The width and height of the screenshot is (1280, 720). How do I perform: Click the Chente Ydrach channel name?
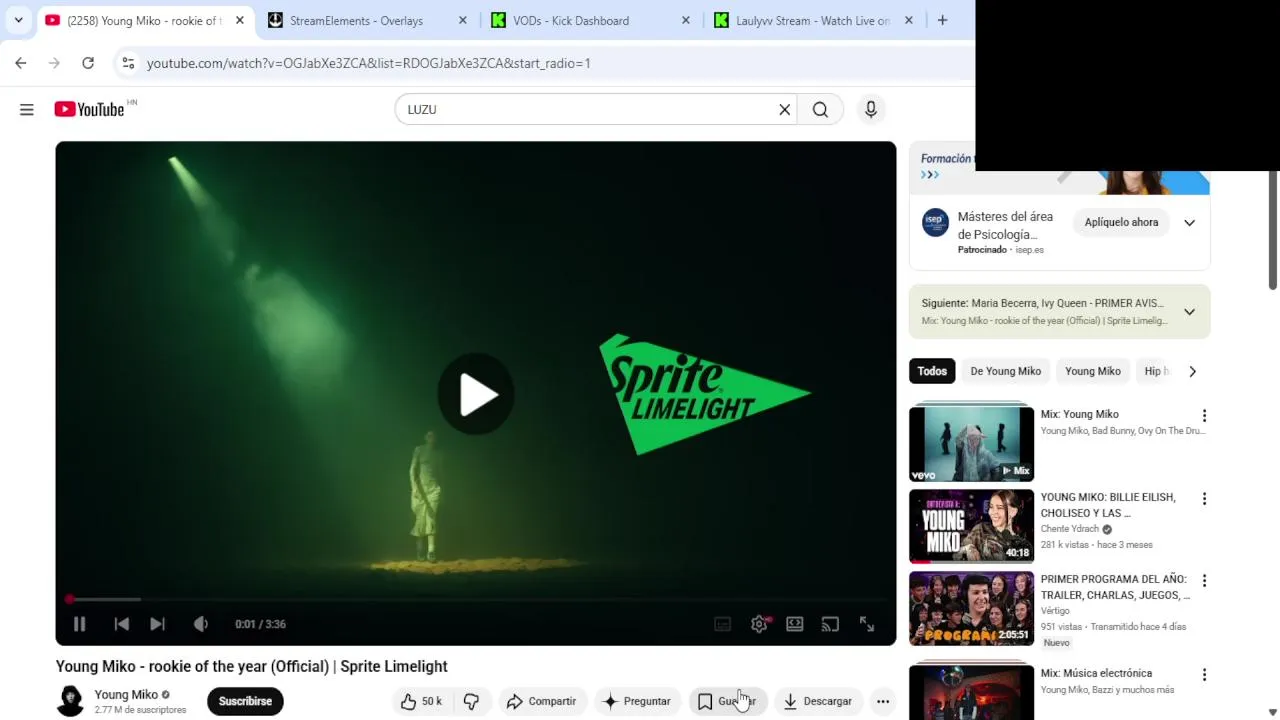coord(1069,529)
